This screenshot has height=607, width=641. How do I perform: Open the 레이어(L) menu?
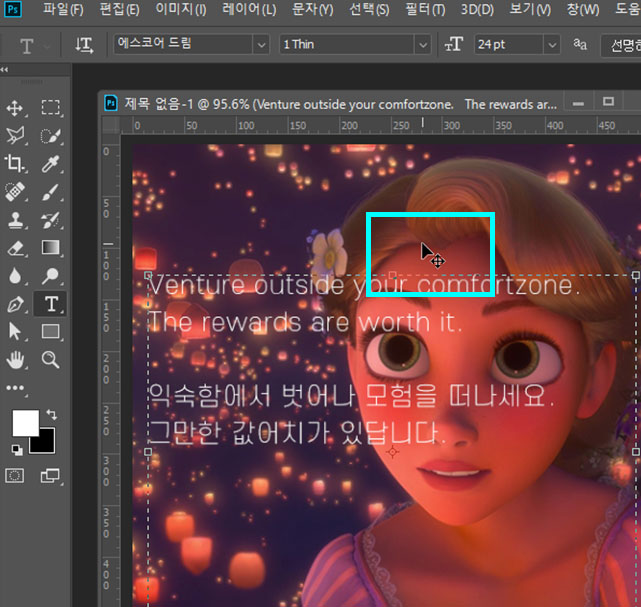[249, 9]
